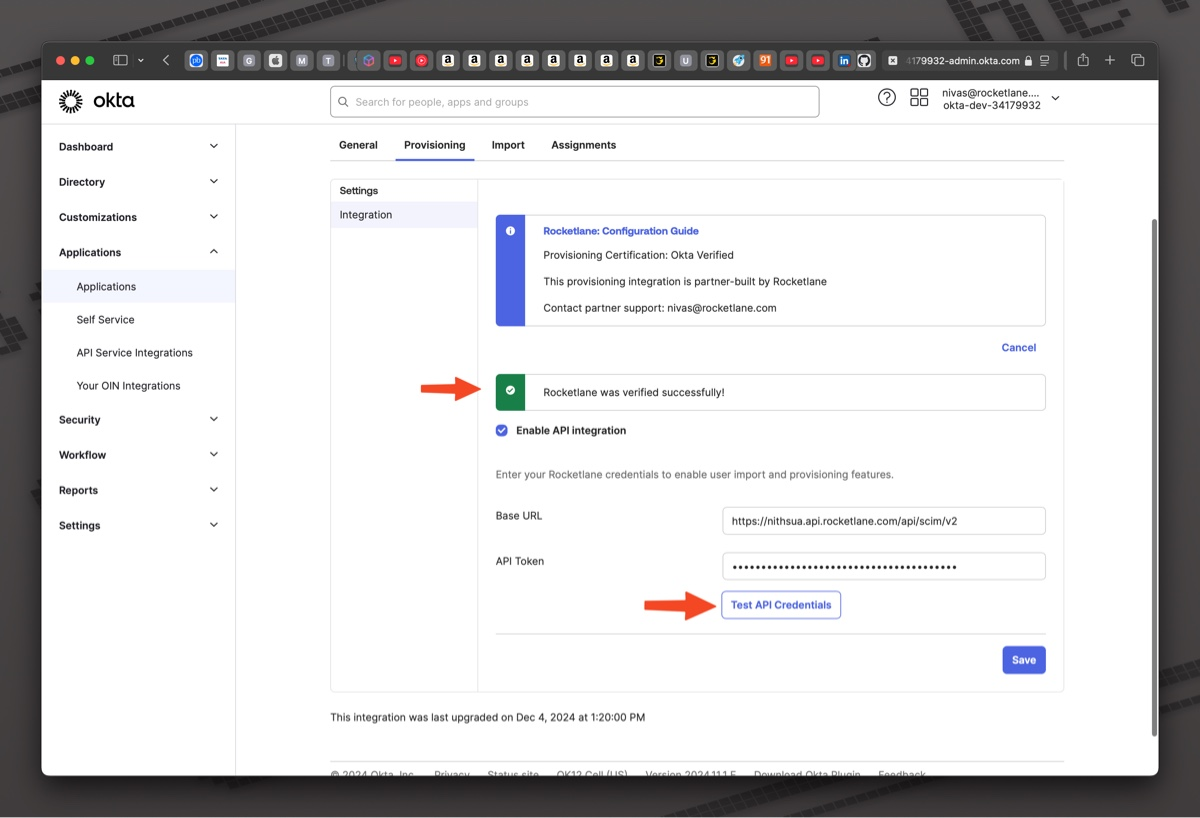1200x818 pixels.
Task: Show Safari tab overview icon
Action: (1137, 60)
